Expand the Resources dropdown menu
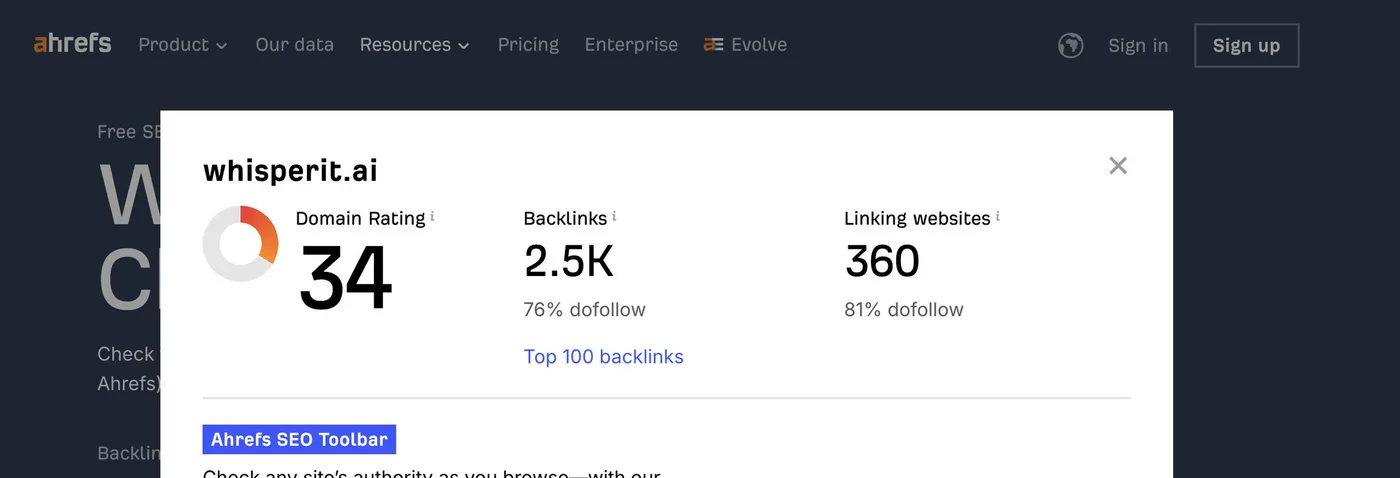 (415, 45)
